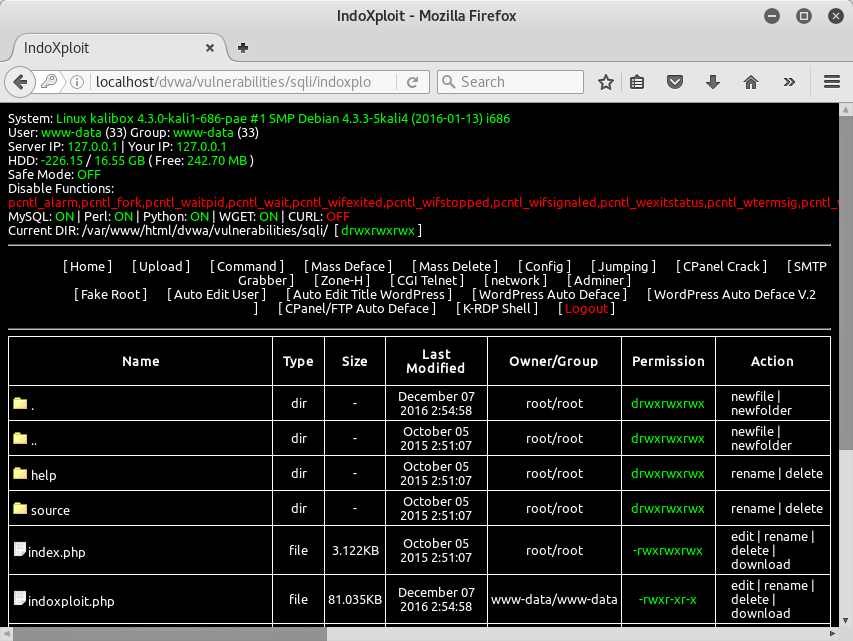Click the vertical scrollbar thumb
Screen dimensions: 853x641
point(845,283)
